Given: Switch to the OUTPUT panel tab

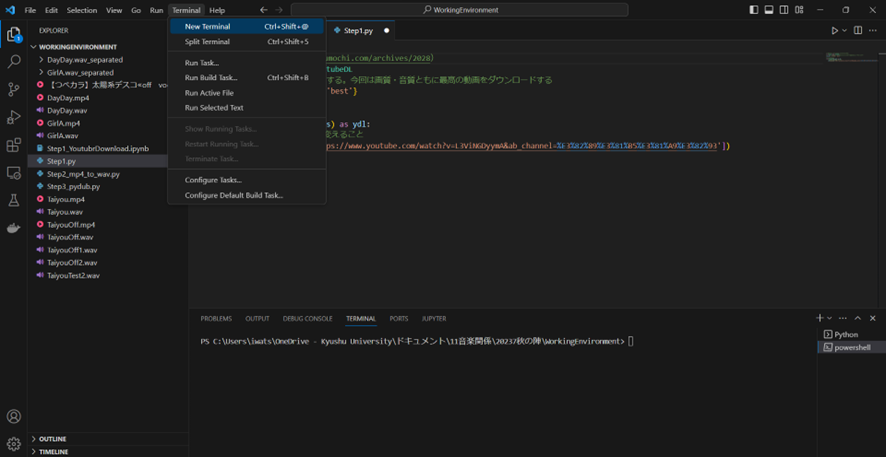Looking at the screenshot, I should (x=257, y=319).
